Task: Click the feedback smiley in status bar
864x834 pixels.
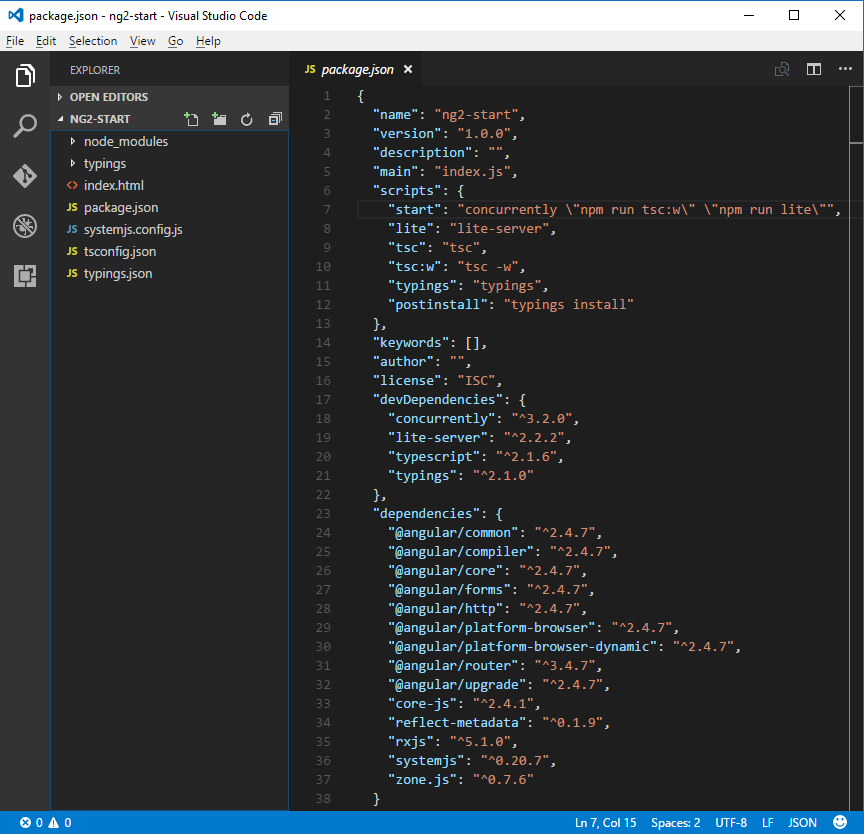Action: [840, 822]
